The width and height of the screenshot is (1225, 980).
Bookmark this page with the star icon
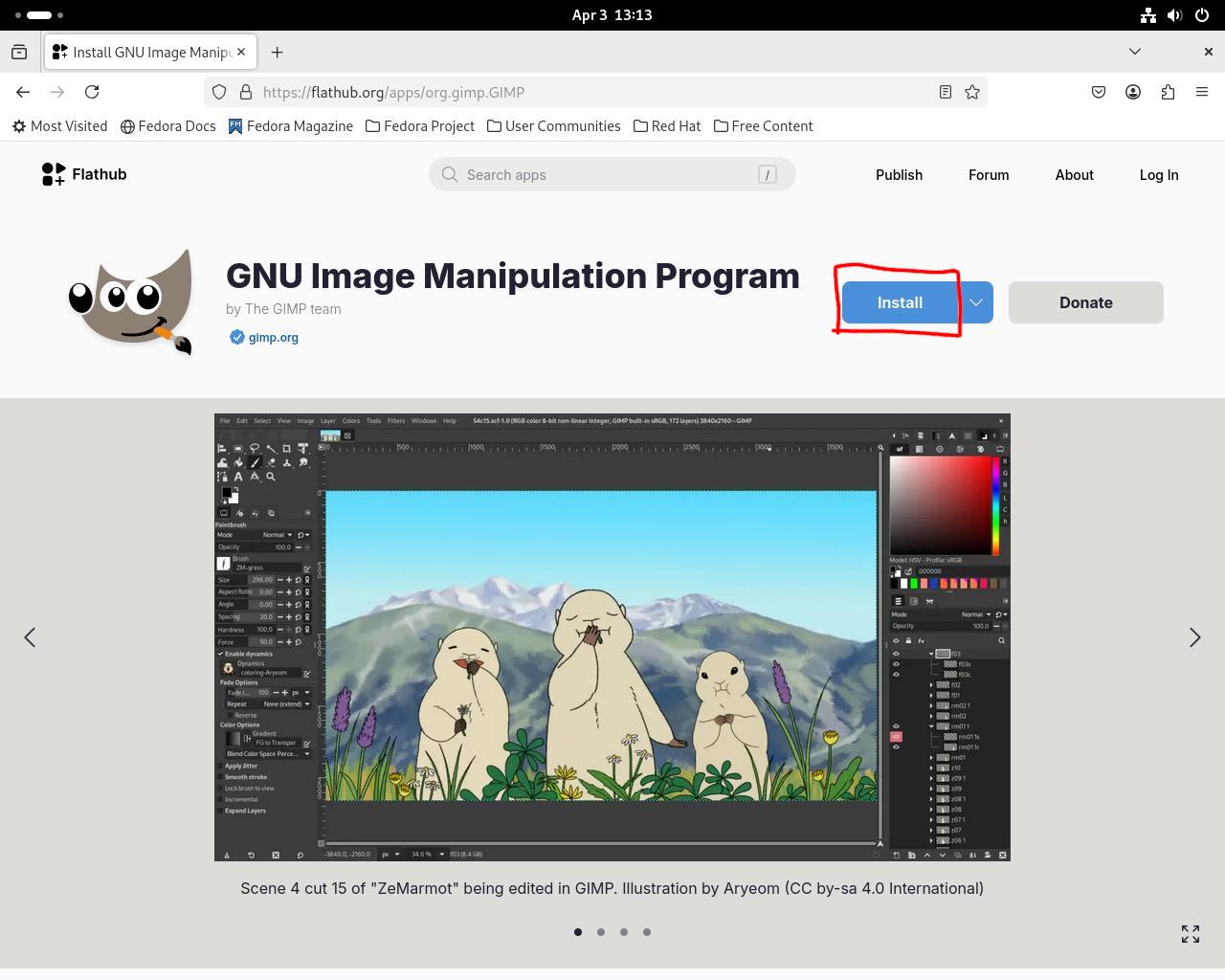click(972, 92)
